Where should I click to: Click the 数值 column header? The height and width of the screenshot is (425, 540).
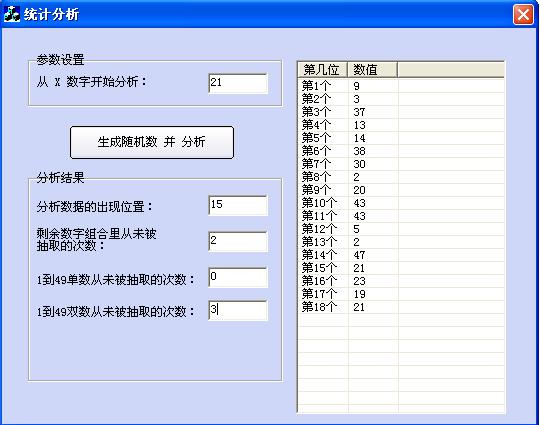click(x=372, y=70)
